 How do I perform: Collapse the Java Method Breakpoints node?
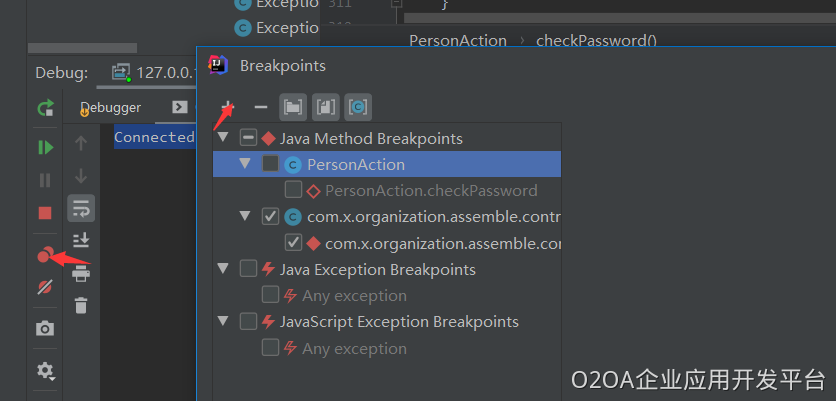pyautogui.click(x=222, y=138)
